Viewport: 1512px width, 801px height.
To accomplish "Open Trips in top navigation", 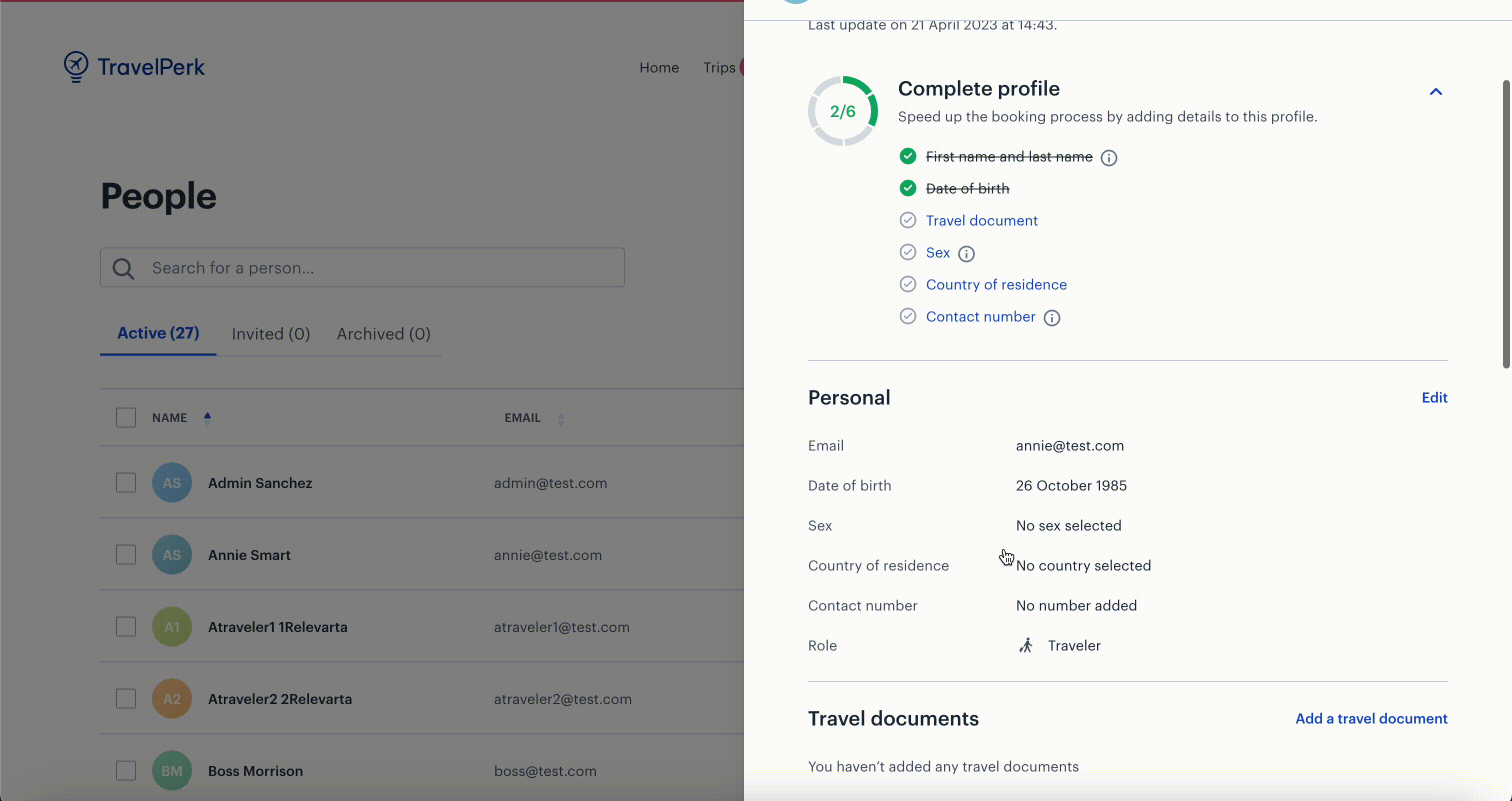I will click(x=719, y=67).
